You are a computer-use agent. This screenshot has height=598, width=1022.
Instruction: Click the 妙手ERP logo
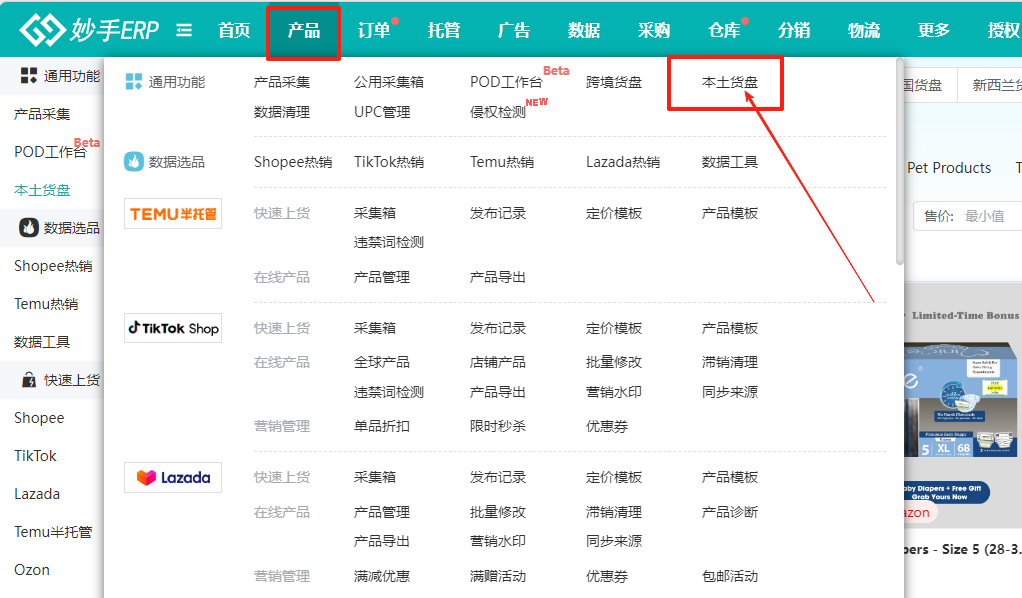pyautogui.click(x=89, y=29)
